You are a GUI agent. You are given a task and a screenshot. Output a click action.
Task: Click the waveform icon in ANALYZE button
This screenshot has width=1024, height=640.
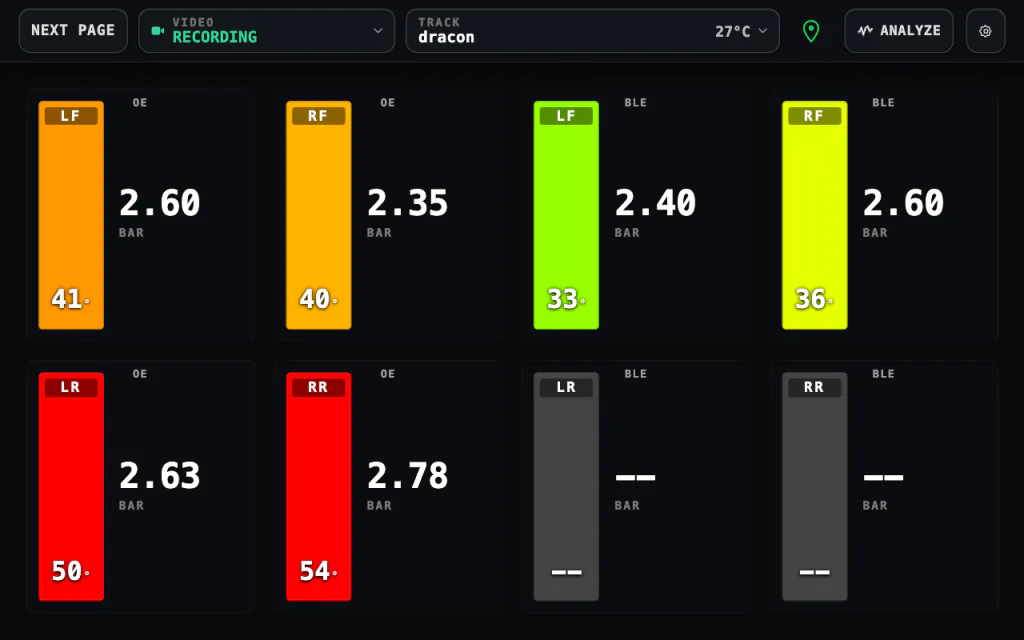(865, 31)
